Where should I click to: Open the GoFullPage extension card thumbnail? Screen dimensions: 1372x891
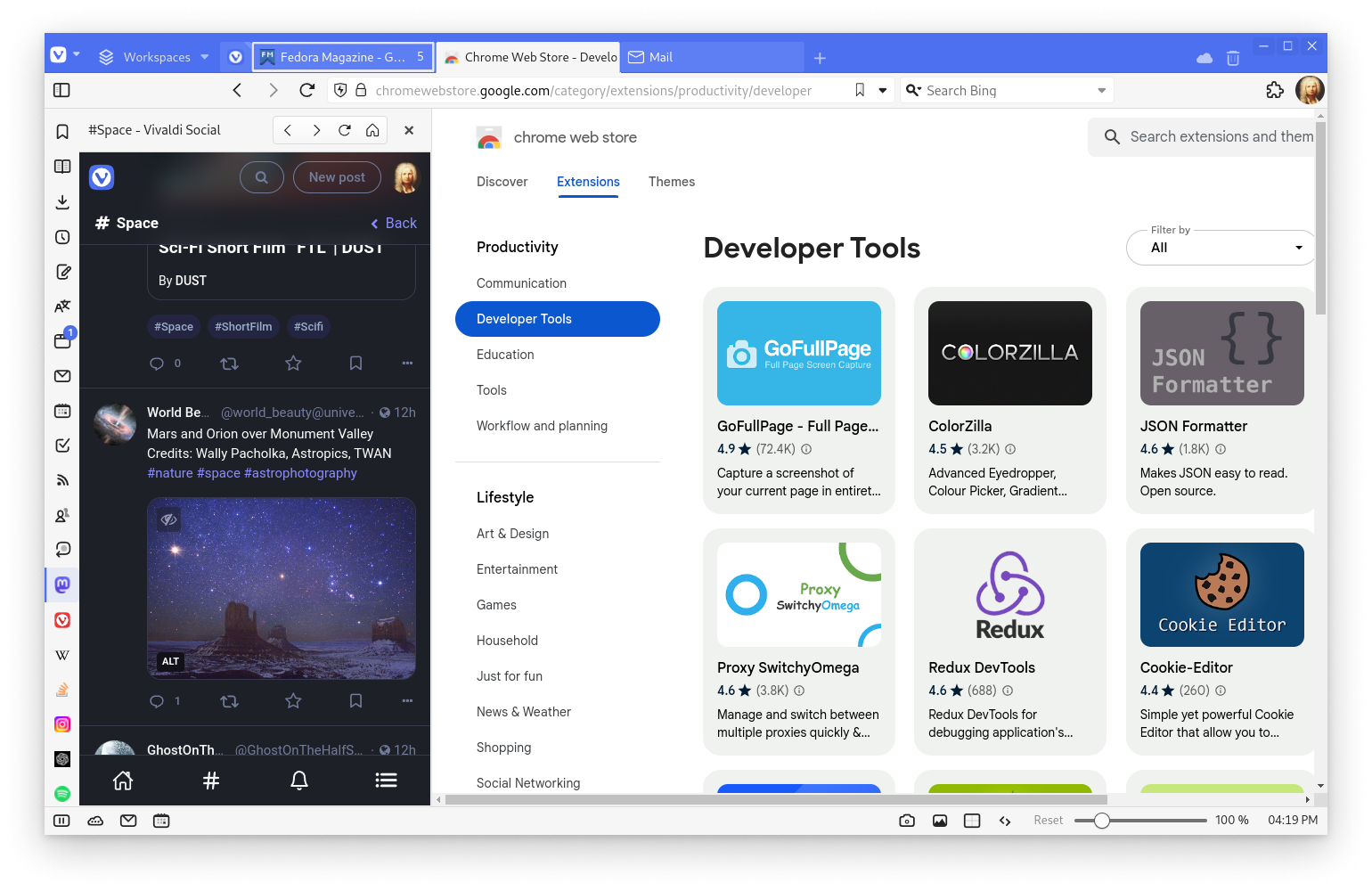tap(798, 353)
